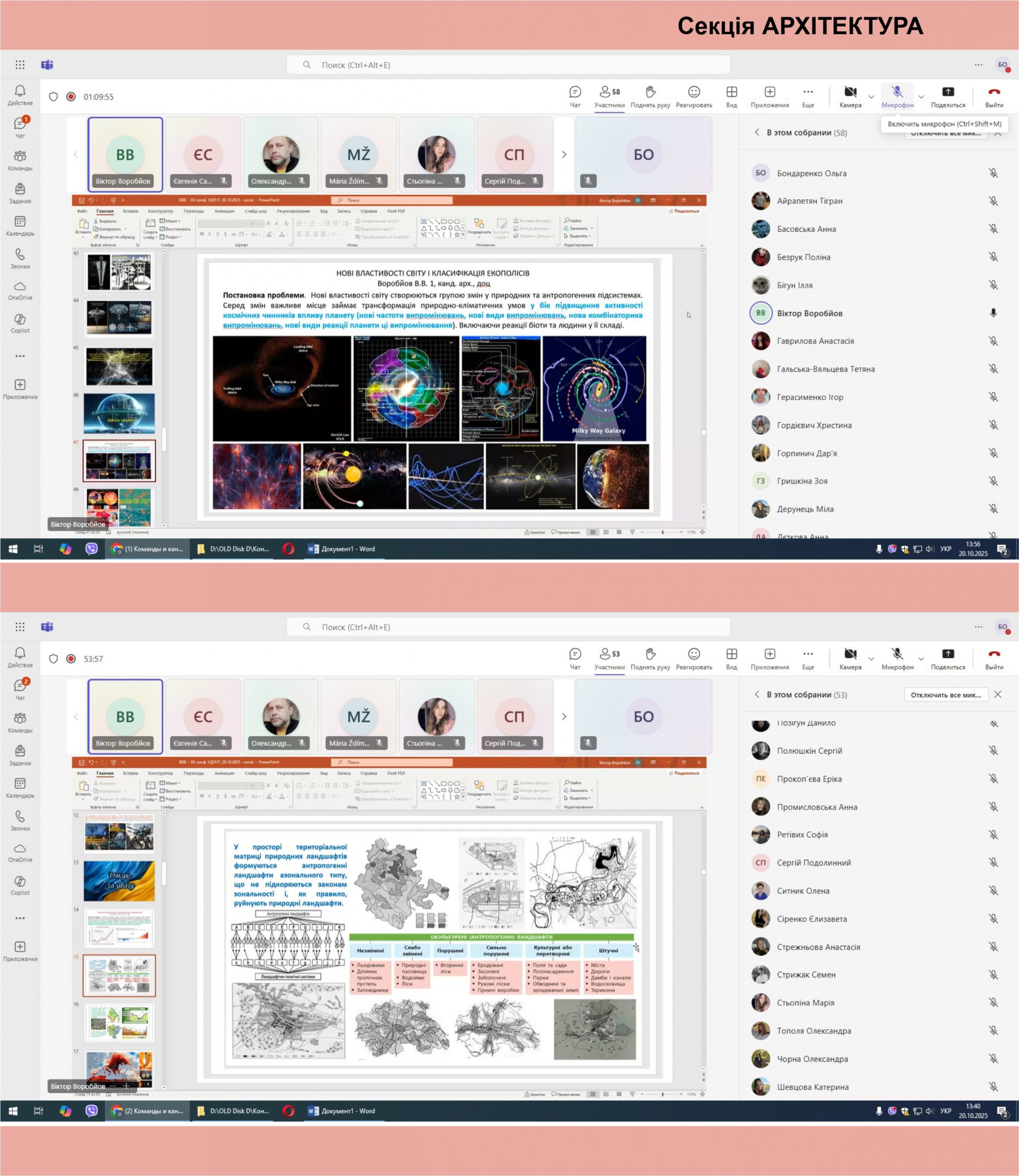Open Participants button showing 58 attendees

[x=609, y=96]
